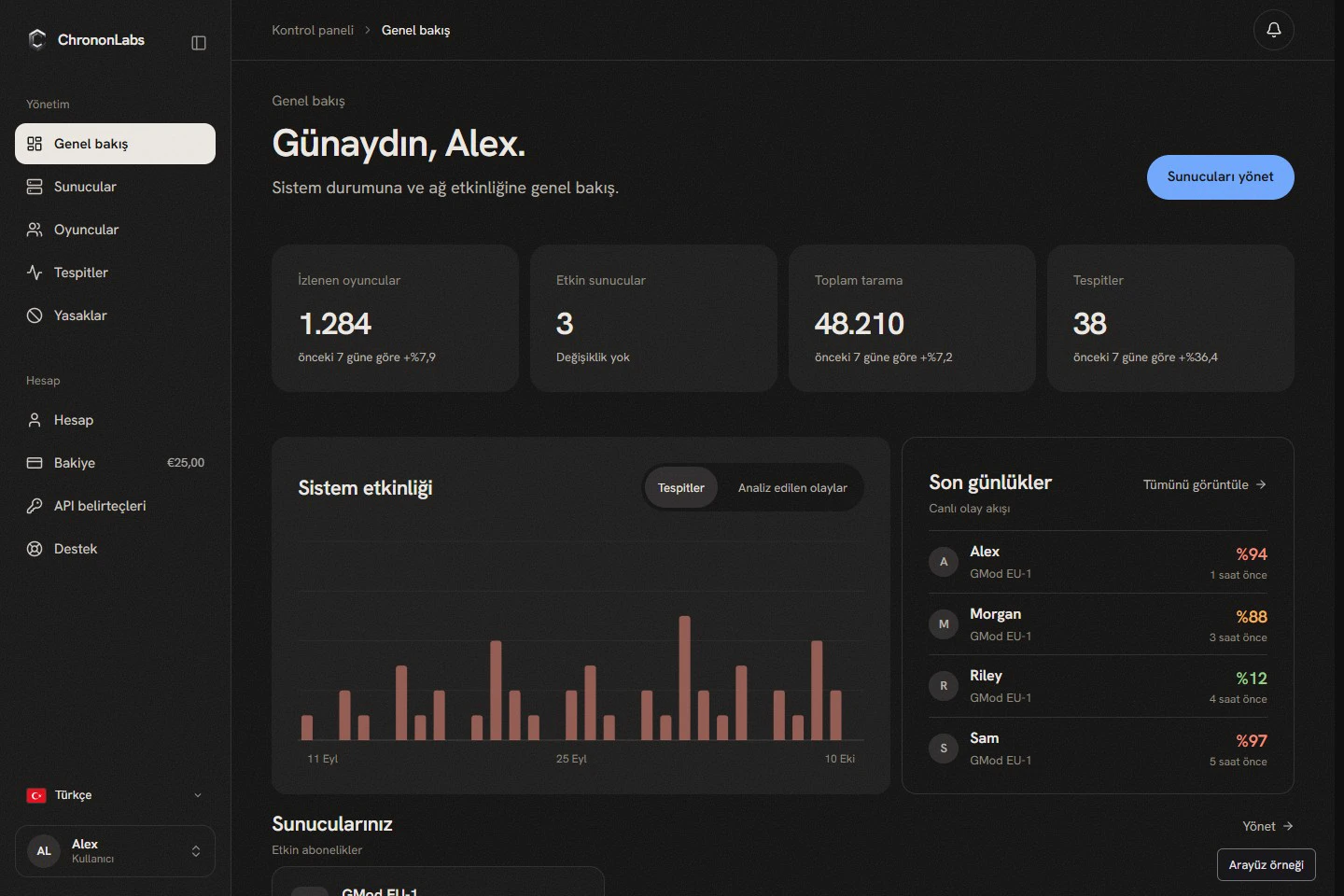
Task: Expand the Alex user account menu
Action: [x=115, y=851]
